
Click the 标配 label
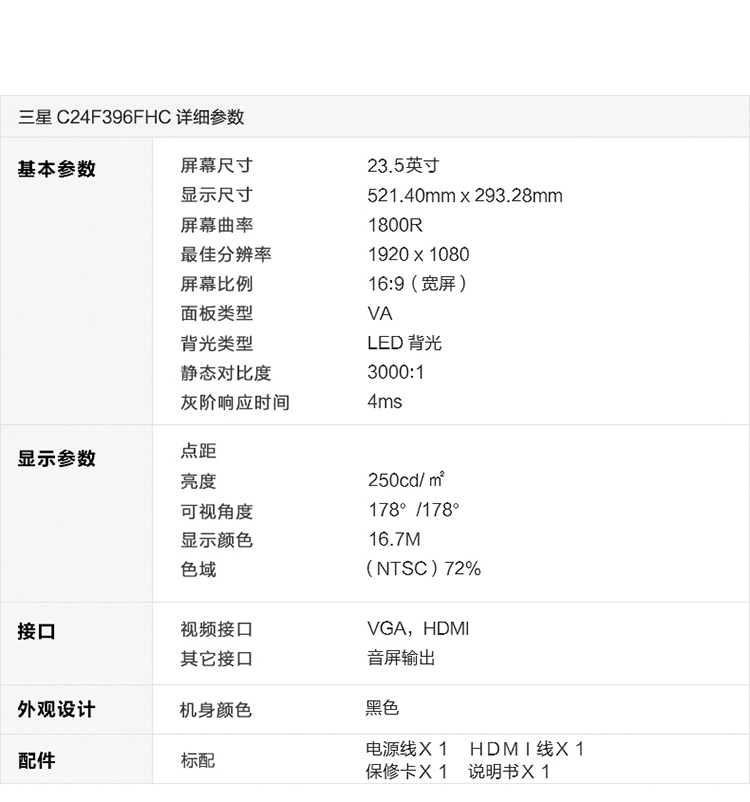(x=198, y=760)
